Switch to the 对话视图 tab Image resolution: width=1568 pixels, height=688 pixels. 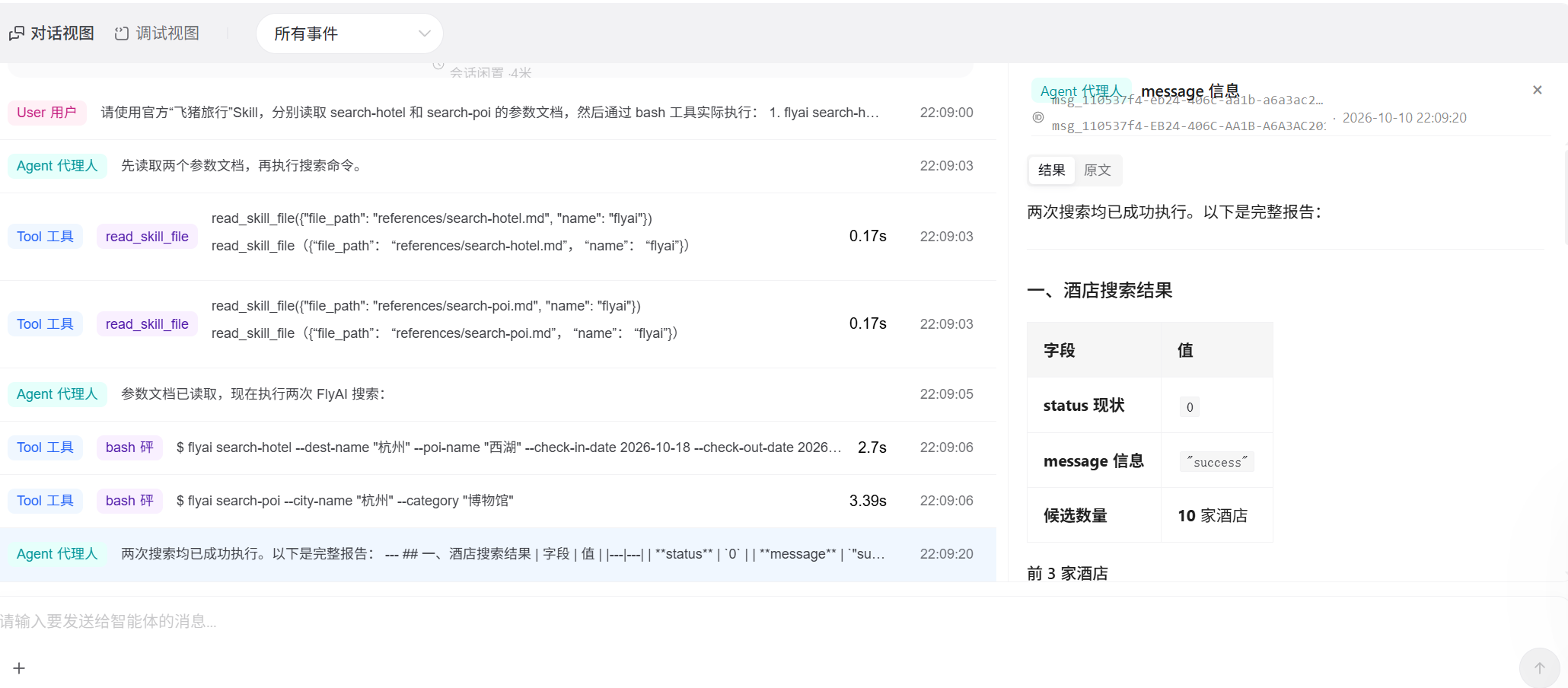point(52,33)
